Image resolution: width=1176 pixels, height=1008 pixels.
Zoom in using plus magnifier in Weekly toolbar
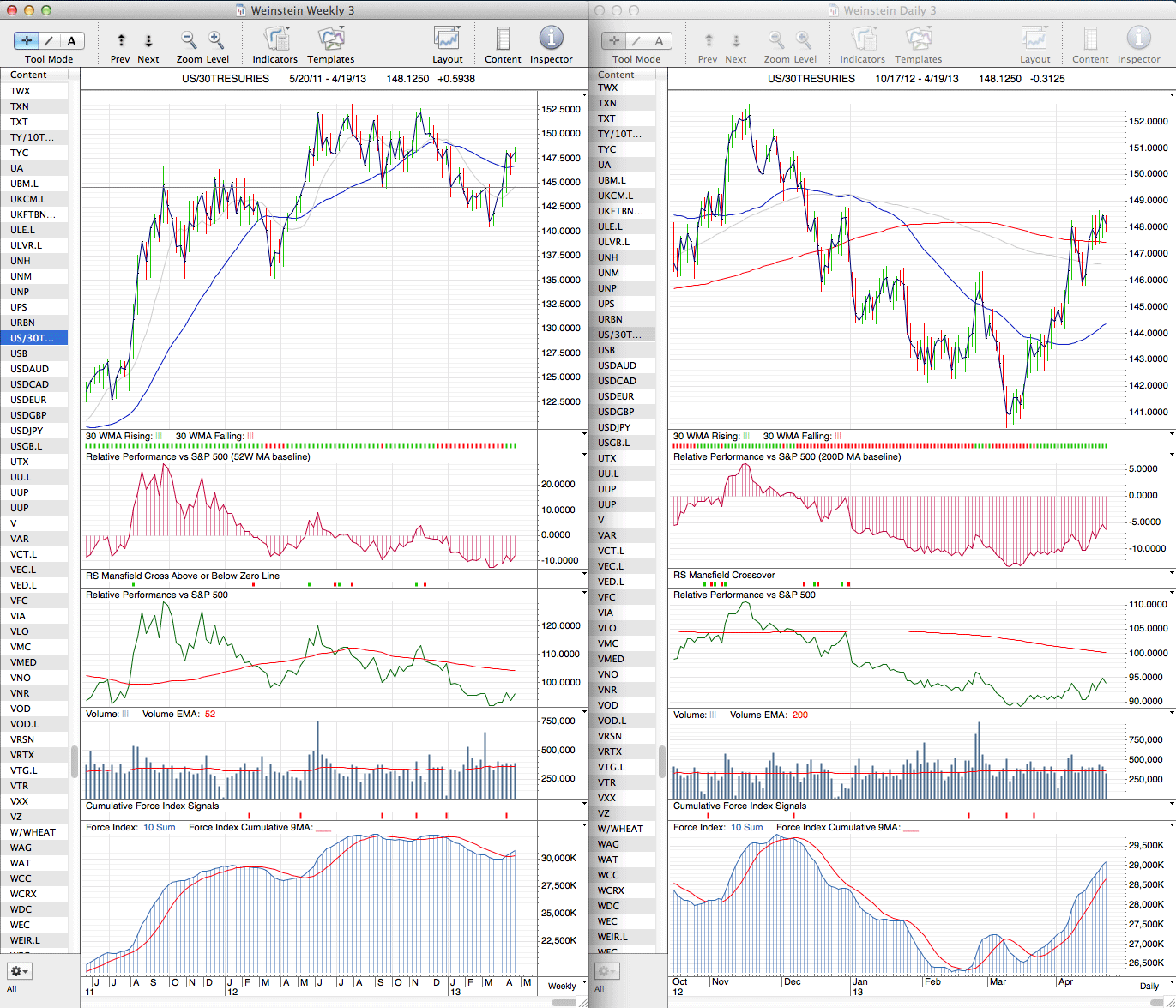tap(216, 39)
